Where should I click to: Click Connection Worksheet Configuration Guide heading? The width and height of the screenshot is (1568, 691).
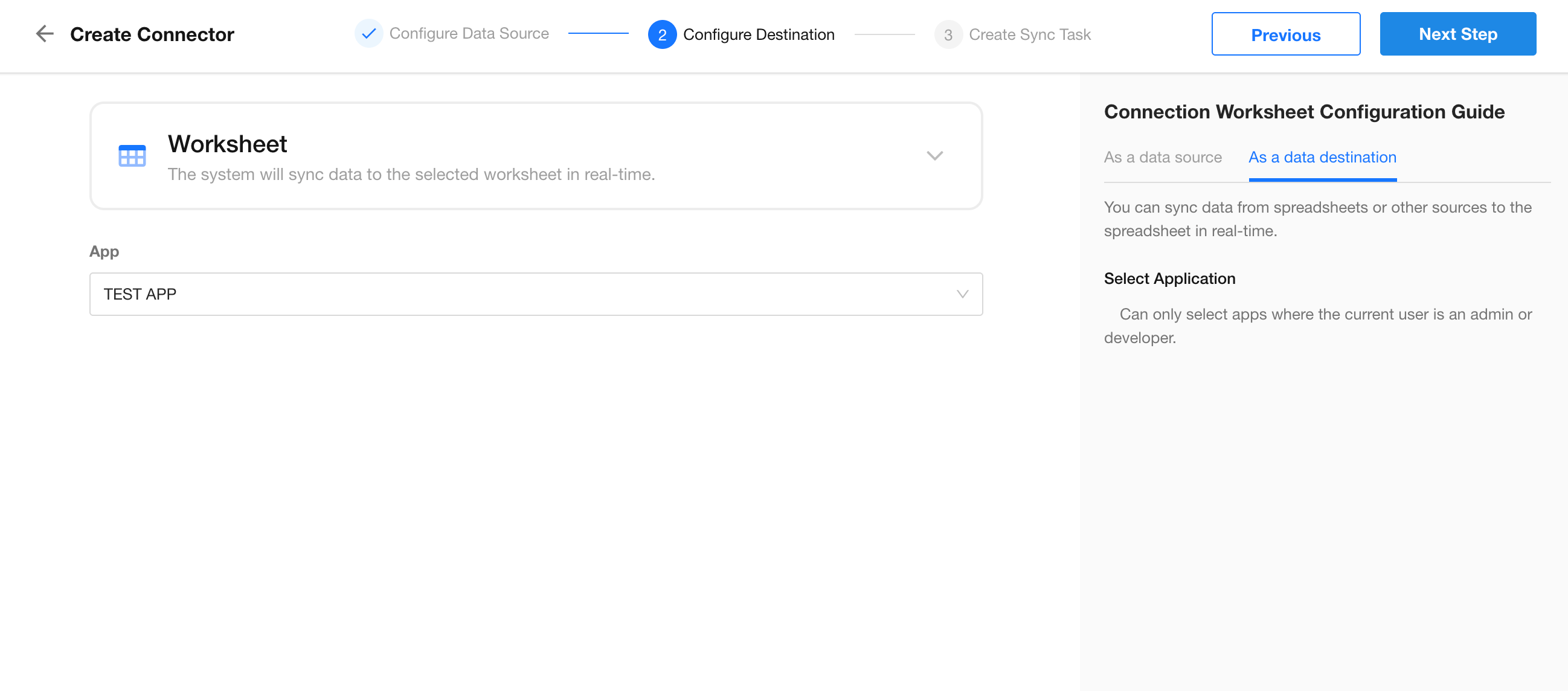(1304, 112)
